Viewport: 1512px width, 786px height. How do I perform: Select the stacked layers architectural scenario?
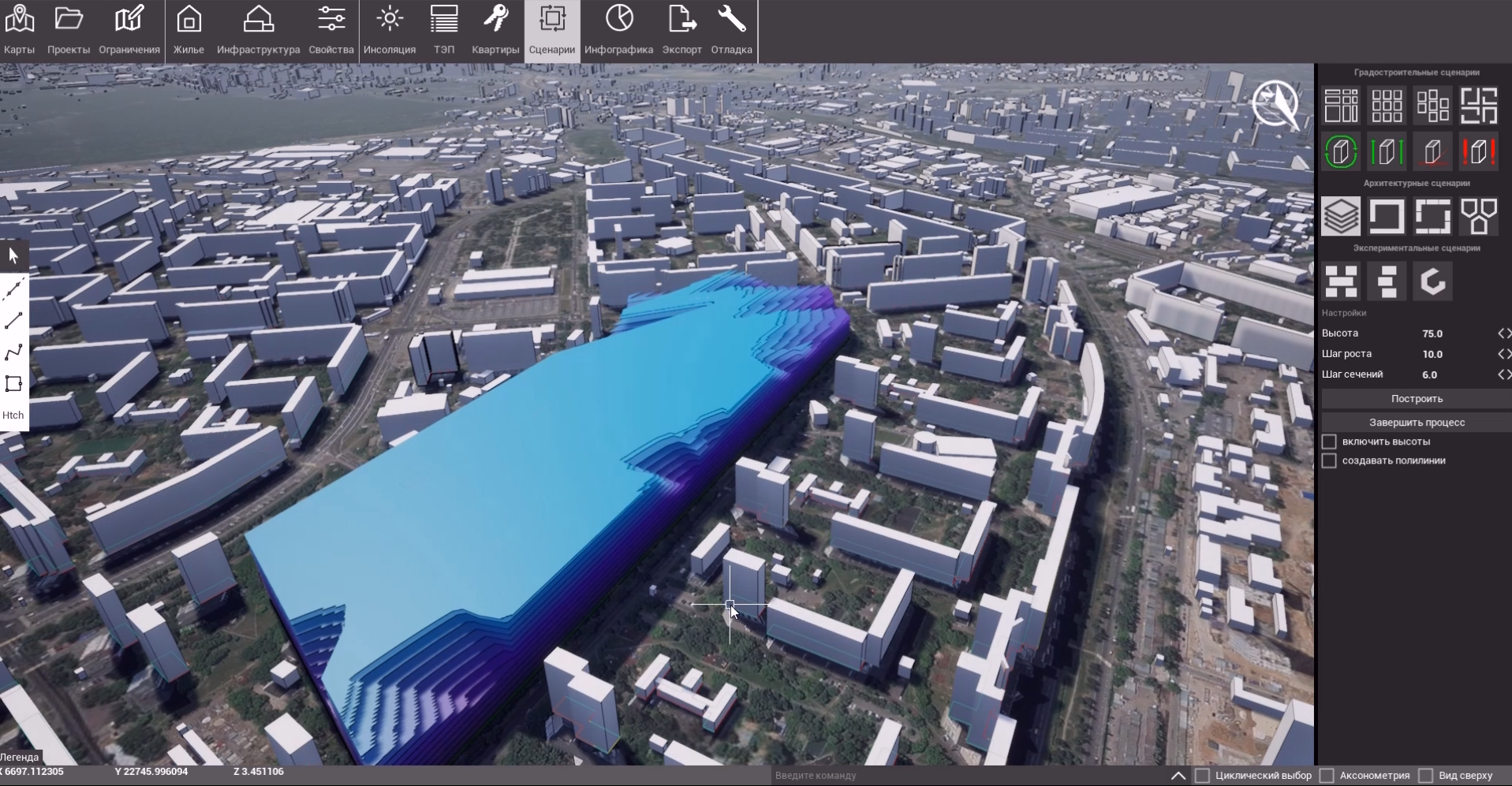tap(1341, 216)
